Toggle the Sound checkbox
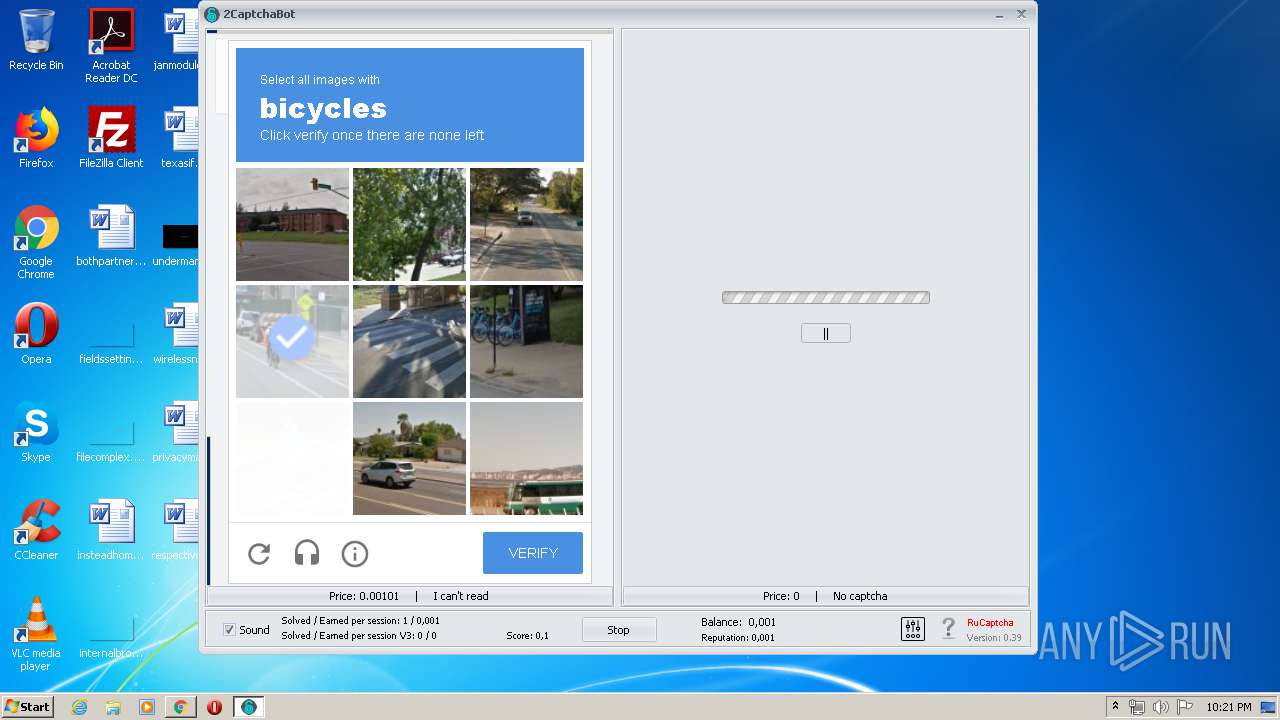Image resolution: width=1280 pixels, height=720 pixels. coord(229,630)
